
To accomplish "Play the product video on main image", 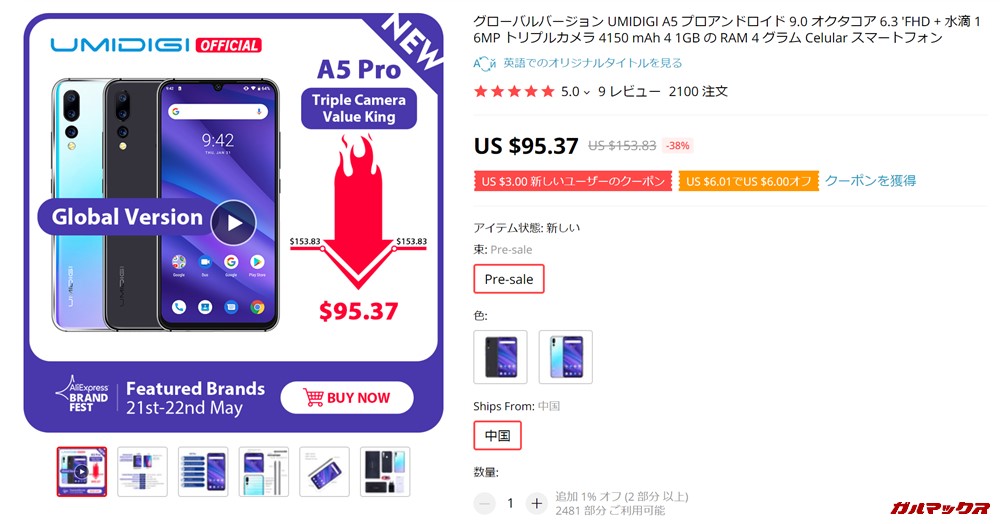I will click(x=233, y=222).
